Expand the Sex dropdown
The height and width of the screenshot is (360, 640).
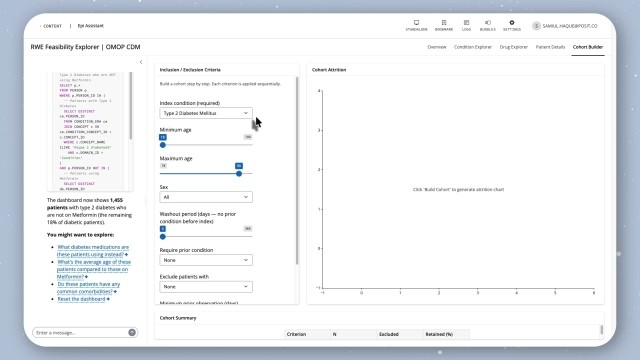coord(206,197)
